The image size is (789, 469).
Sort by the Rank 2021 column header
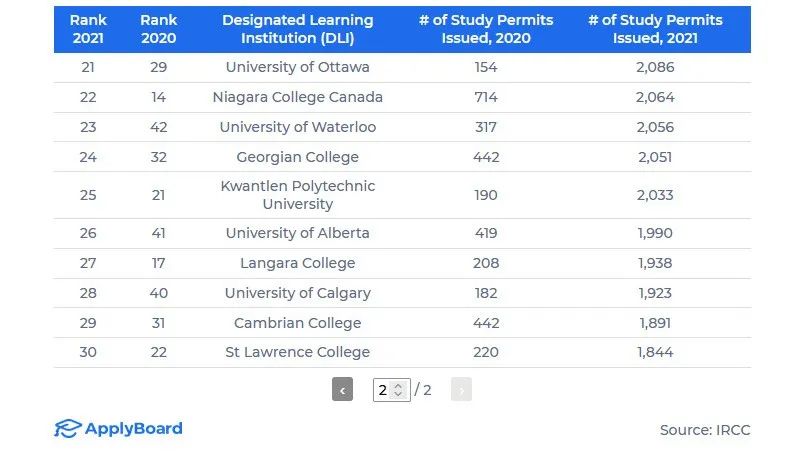pyautogui.click(x=88, y=29)
